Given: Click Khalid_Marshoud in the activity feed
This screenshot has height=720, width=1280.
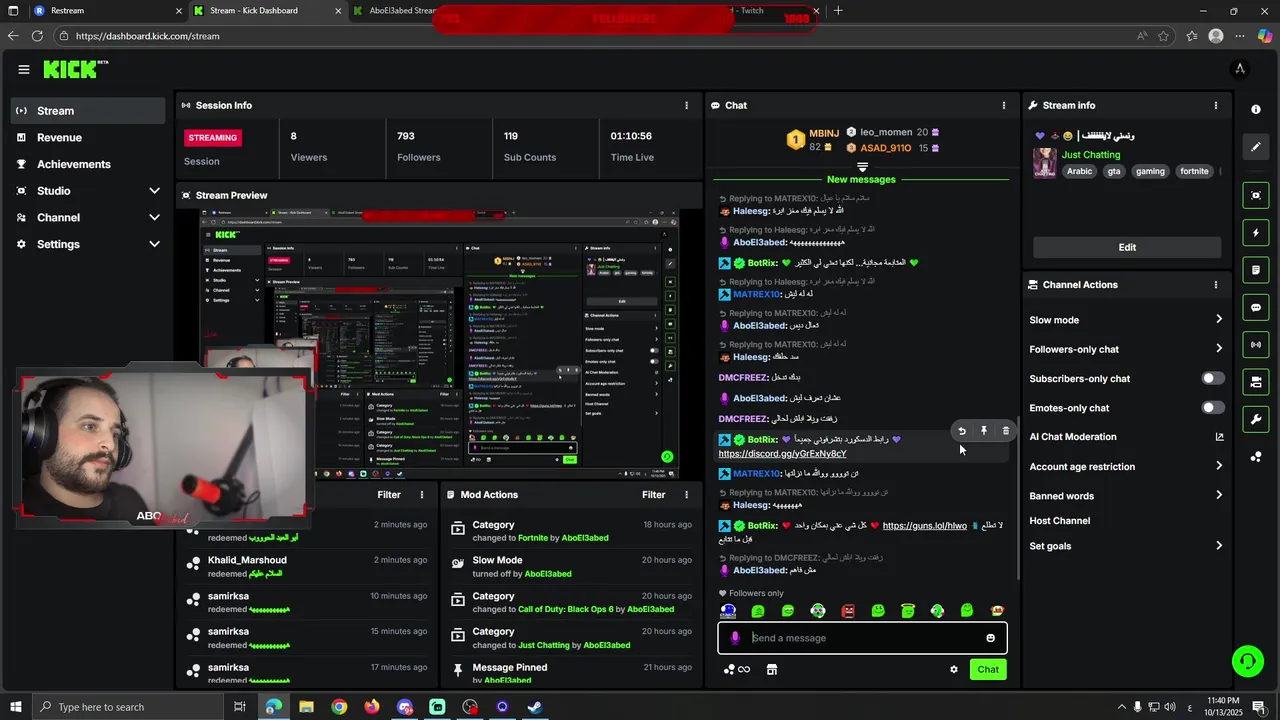Looking at the screenshot, I should tap(247, 560).
